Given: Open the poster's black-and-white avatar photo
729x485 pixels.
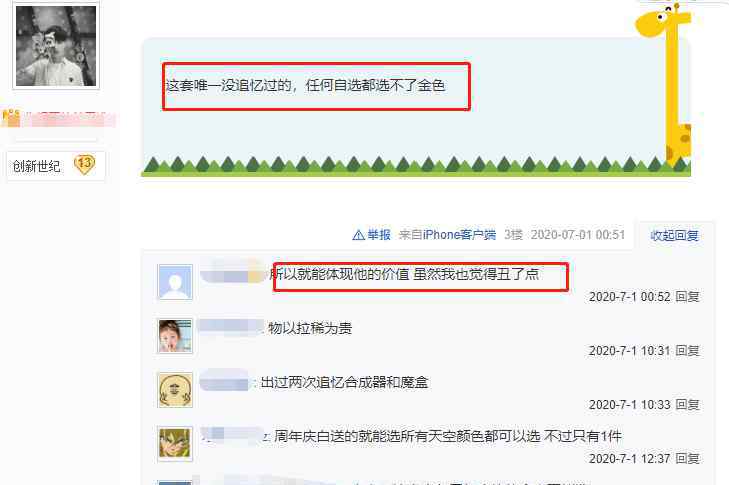Looking at the screenshot, I should tap(56, 46).
